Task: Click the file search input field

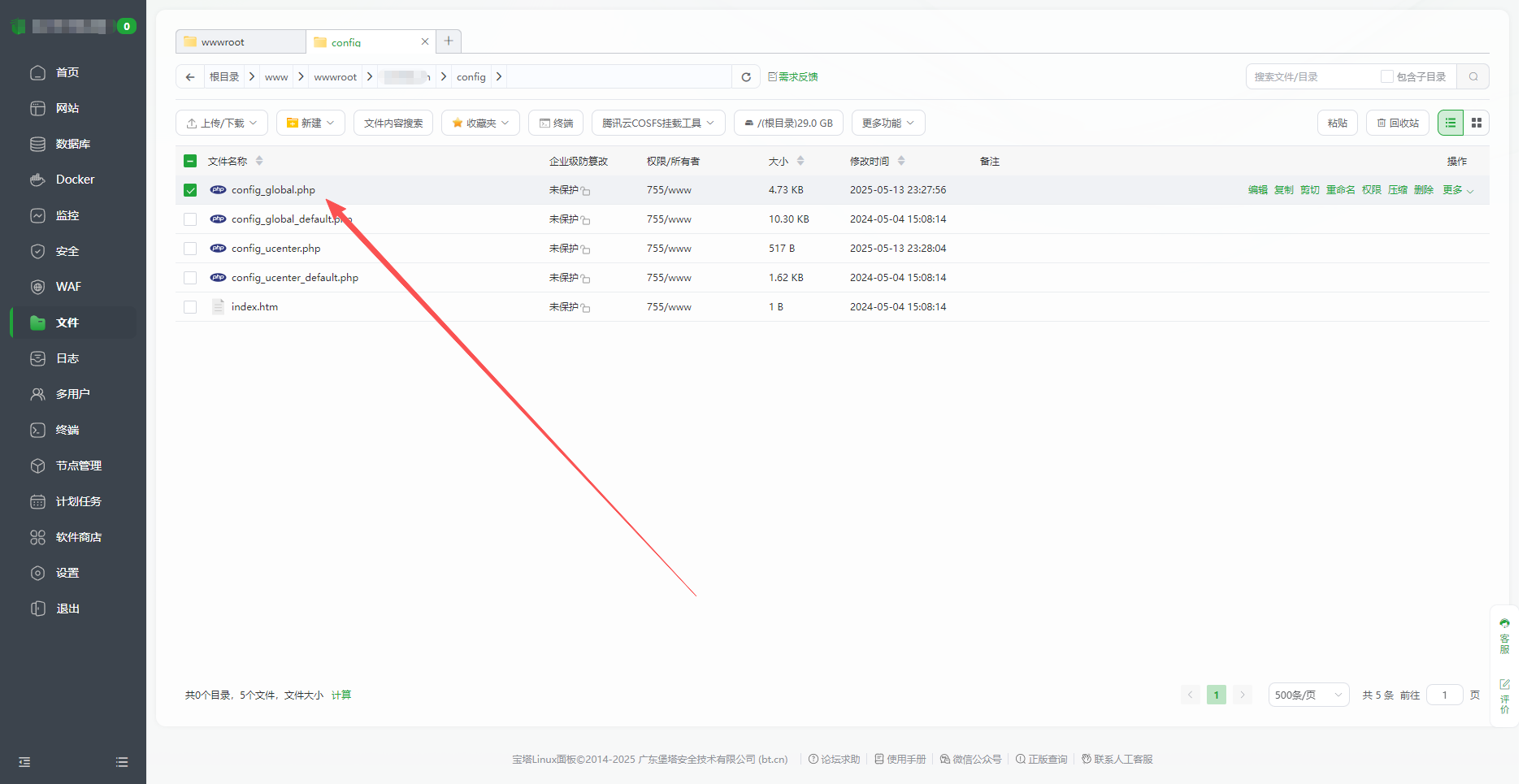Action: click(1310, 77)
